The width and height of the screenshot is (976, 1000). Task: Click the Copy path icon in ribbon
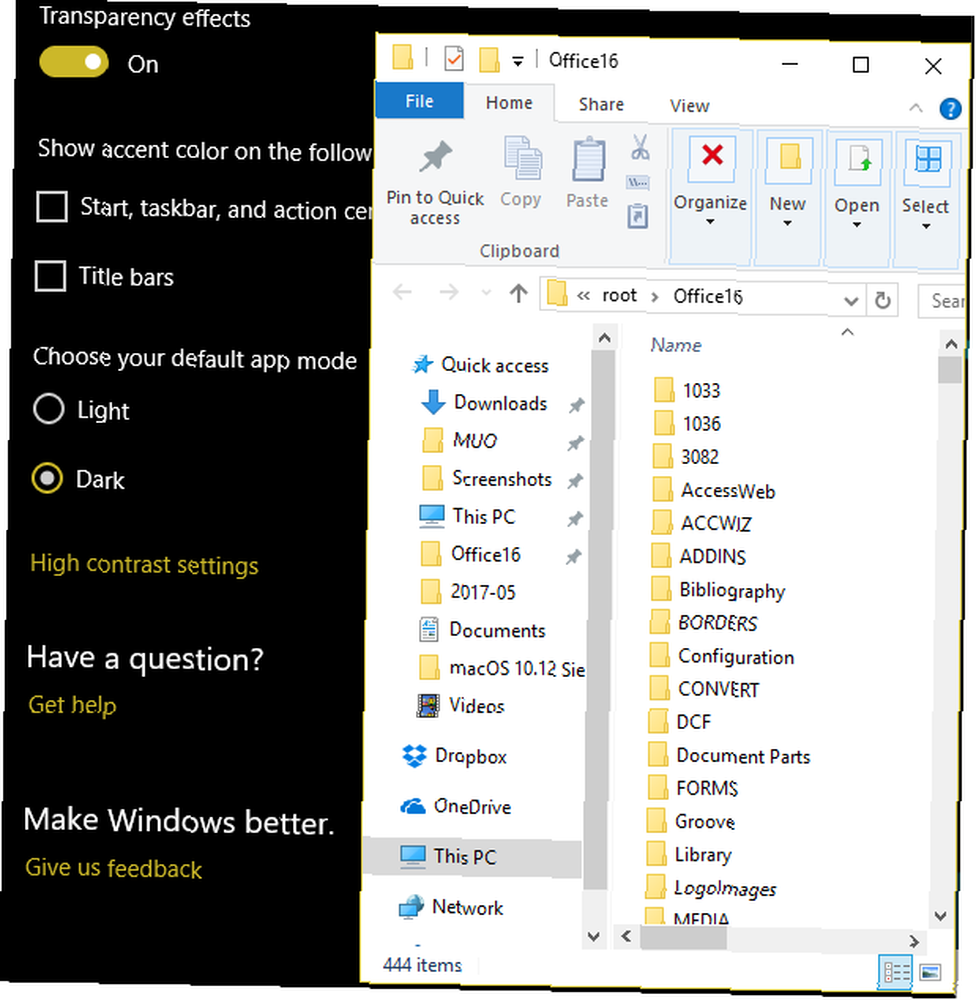coord(639,183)
